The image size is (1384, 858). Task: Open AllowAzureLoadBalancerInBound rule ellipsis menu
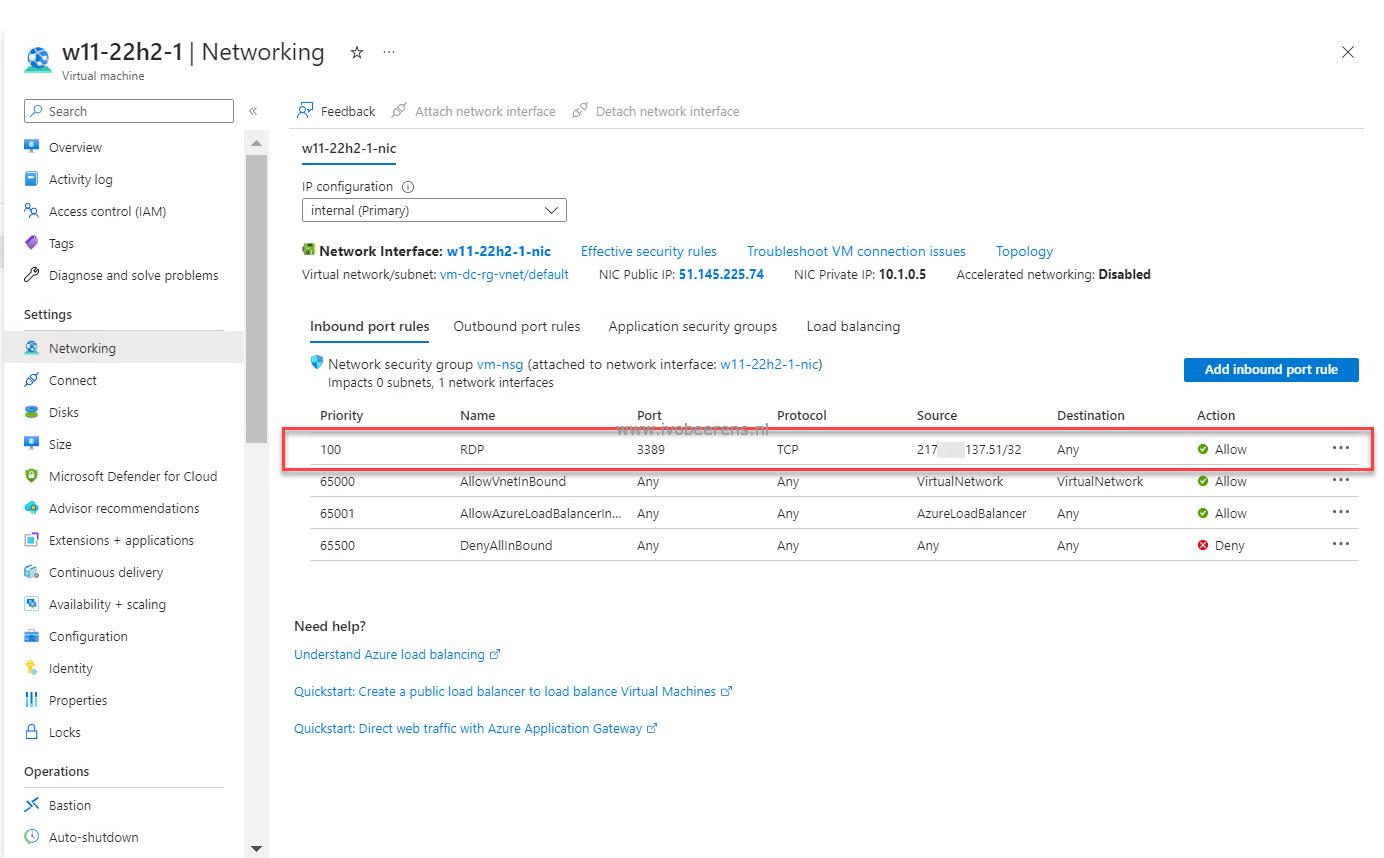coord(1341,512)
